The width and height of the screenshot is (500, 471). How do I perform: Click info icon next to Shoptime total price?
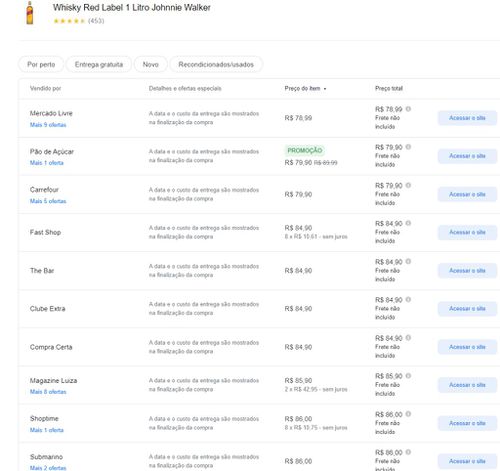coord(408,414)
